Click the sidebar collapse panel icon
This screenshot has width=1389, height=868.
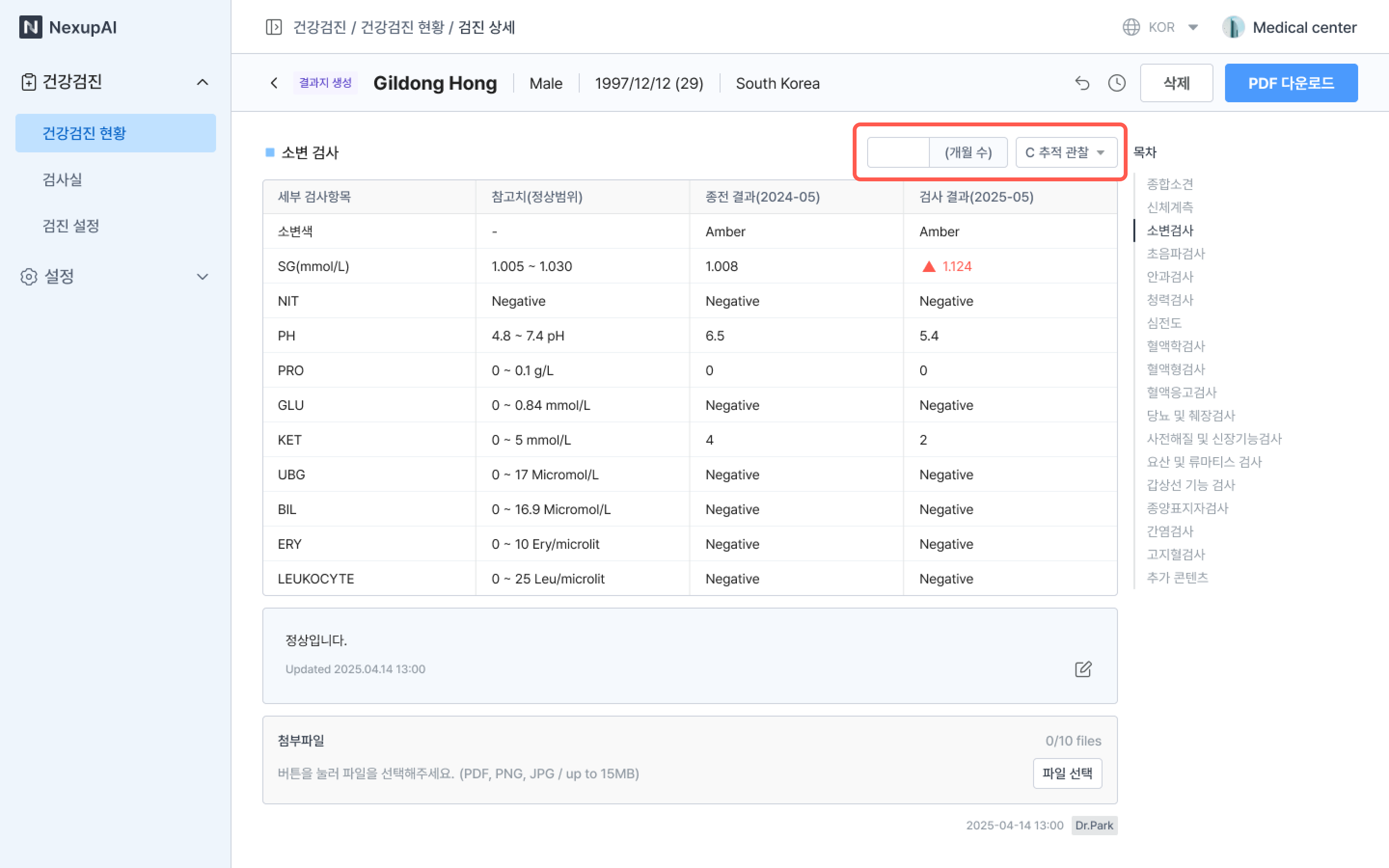coord(274,27)
